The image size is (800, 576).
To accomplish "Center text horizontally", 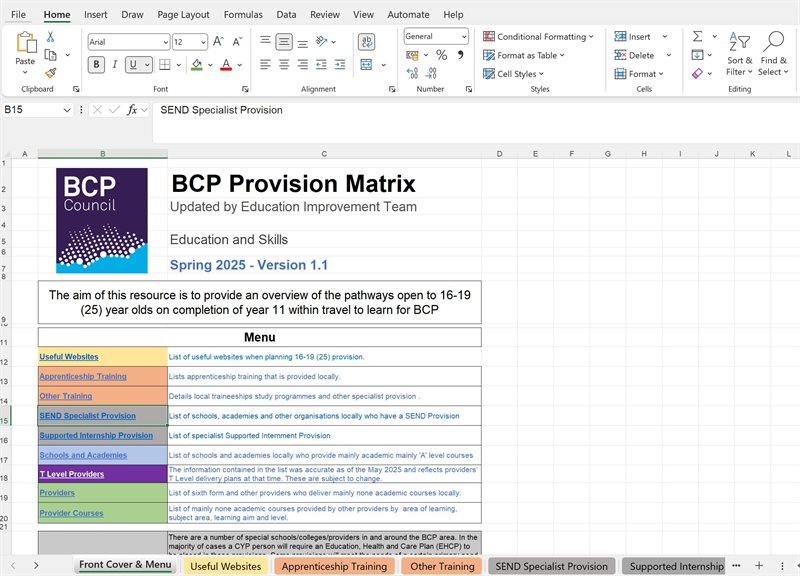I will (284, 64).
